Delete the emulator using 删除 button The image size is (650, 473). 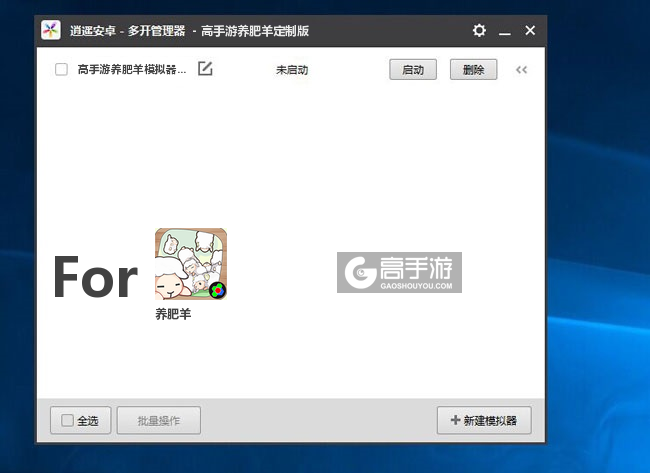click(473, 69)
